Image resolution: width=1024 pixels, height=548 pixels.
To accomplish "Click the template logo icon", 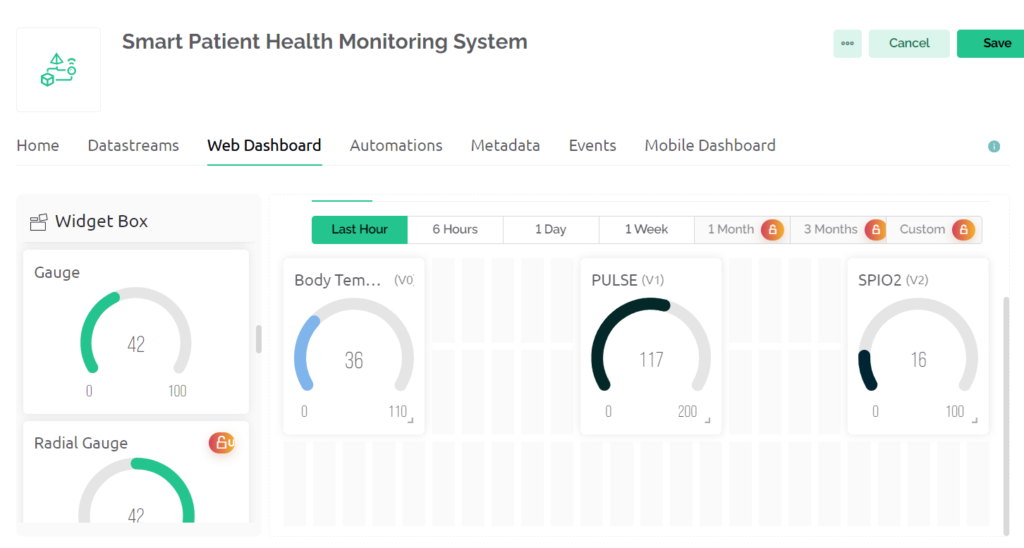I will [58, 69].
